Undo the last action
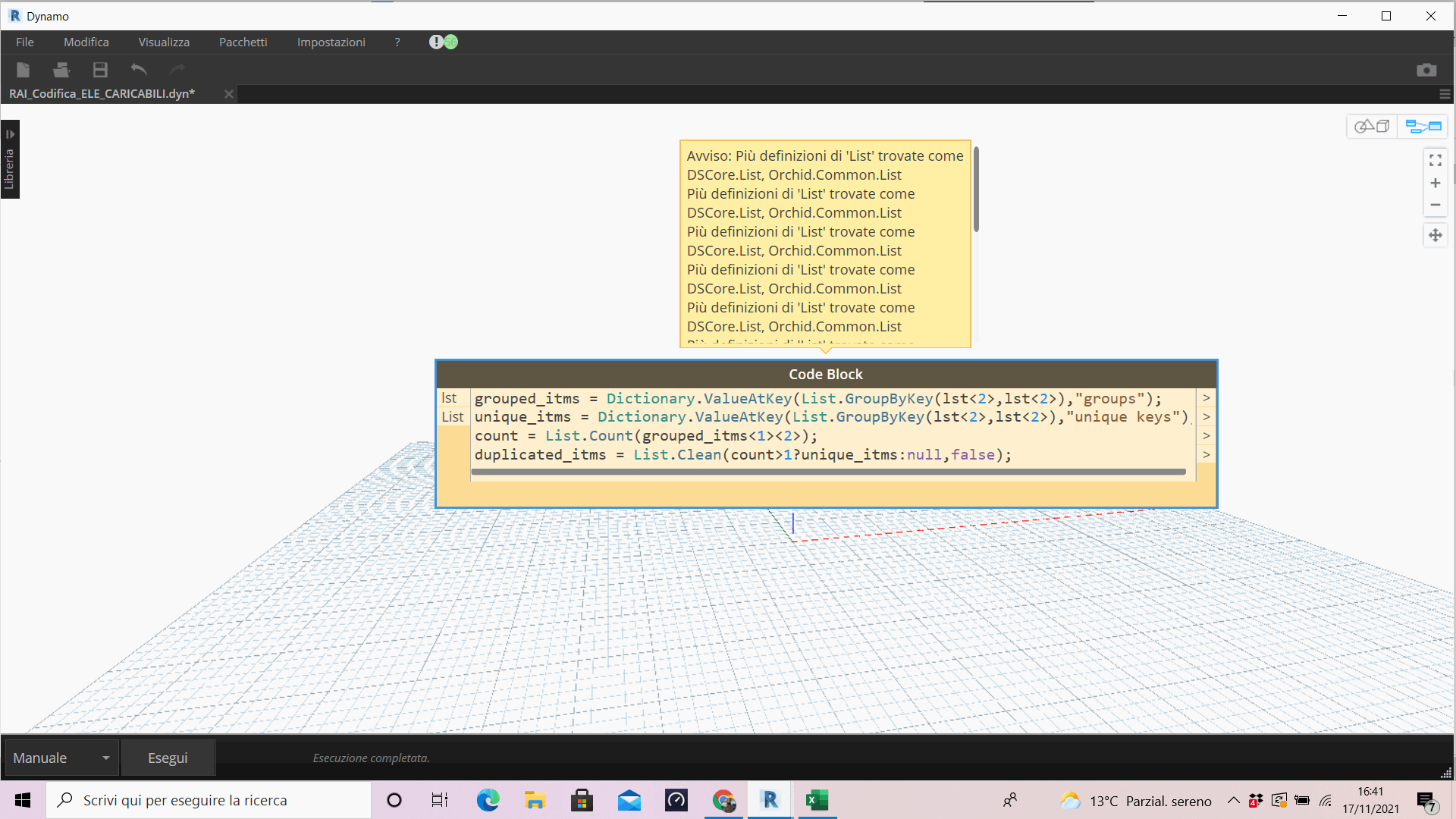 (x=139, y=70)
